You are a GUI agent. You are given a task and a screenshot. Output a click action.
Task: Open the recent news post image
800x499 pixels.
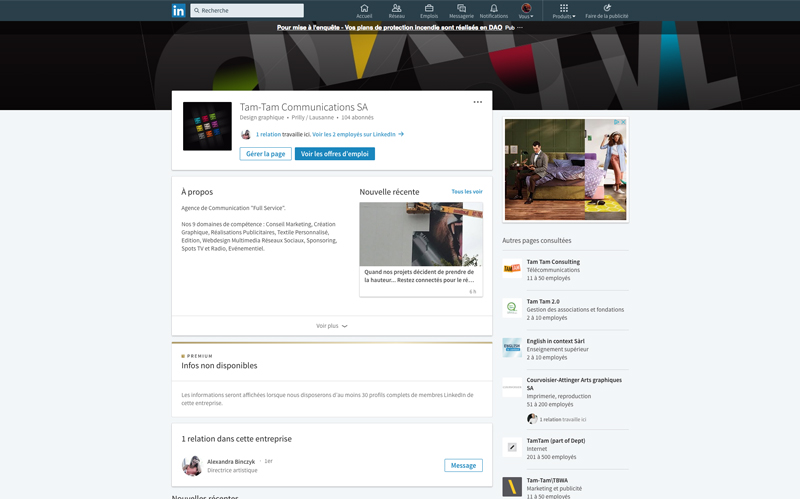click(421, 234)
